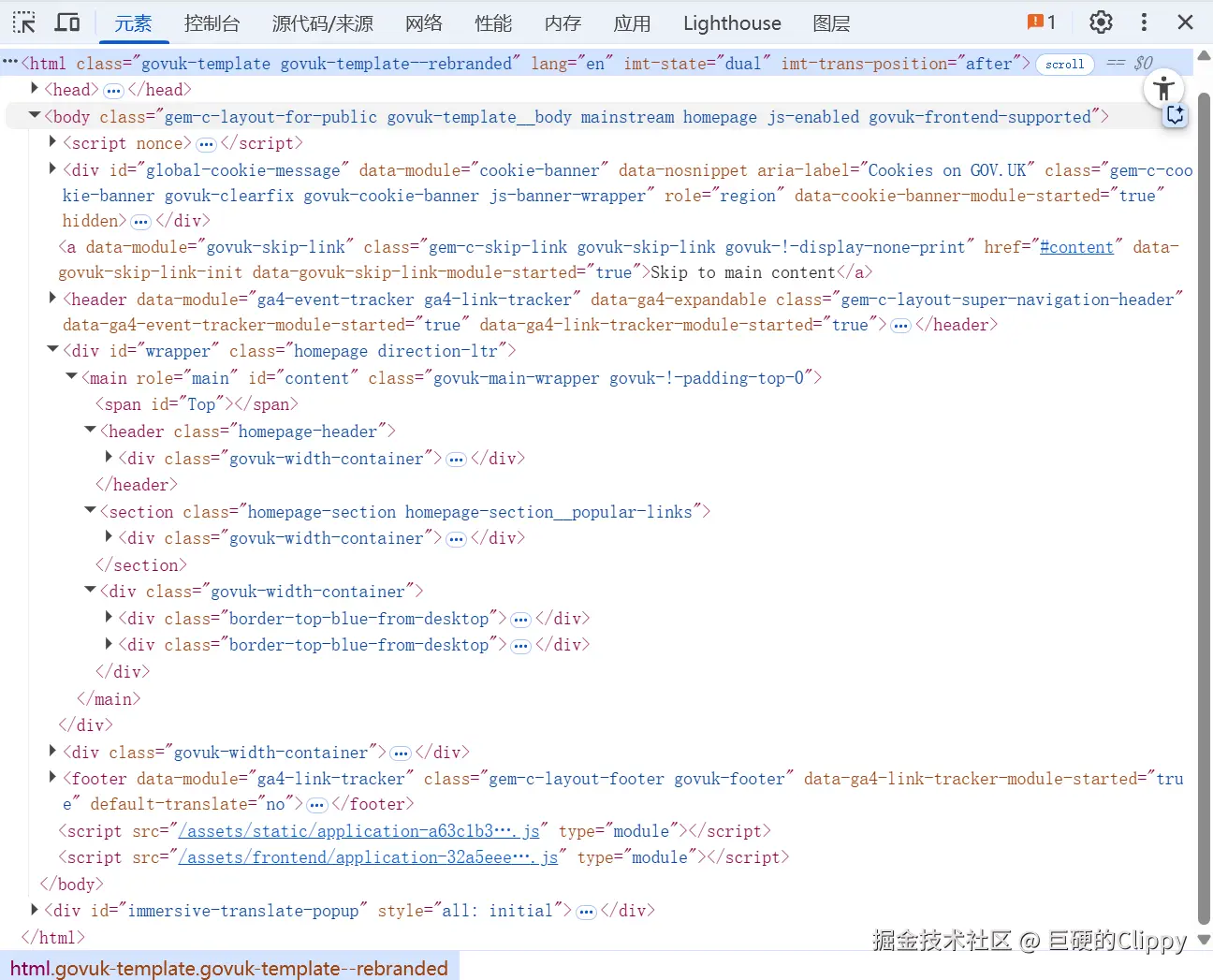Toggle the device emulation toolbar
The width and height of the screenshot is (1213, 980).
click(x=66, y=22)
